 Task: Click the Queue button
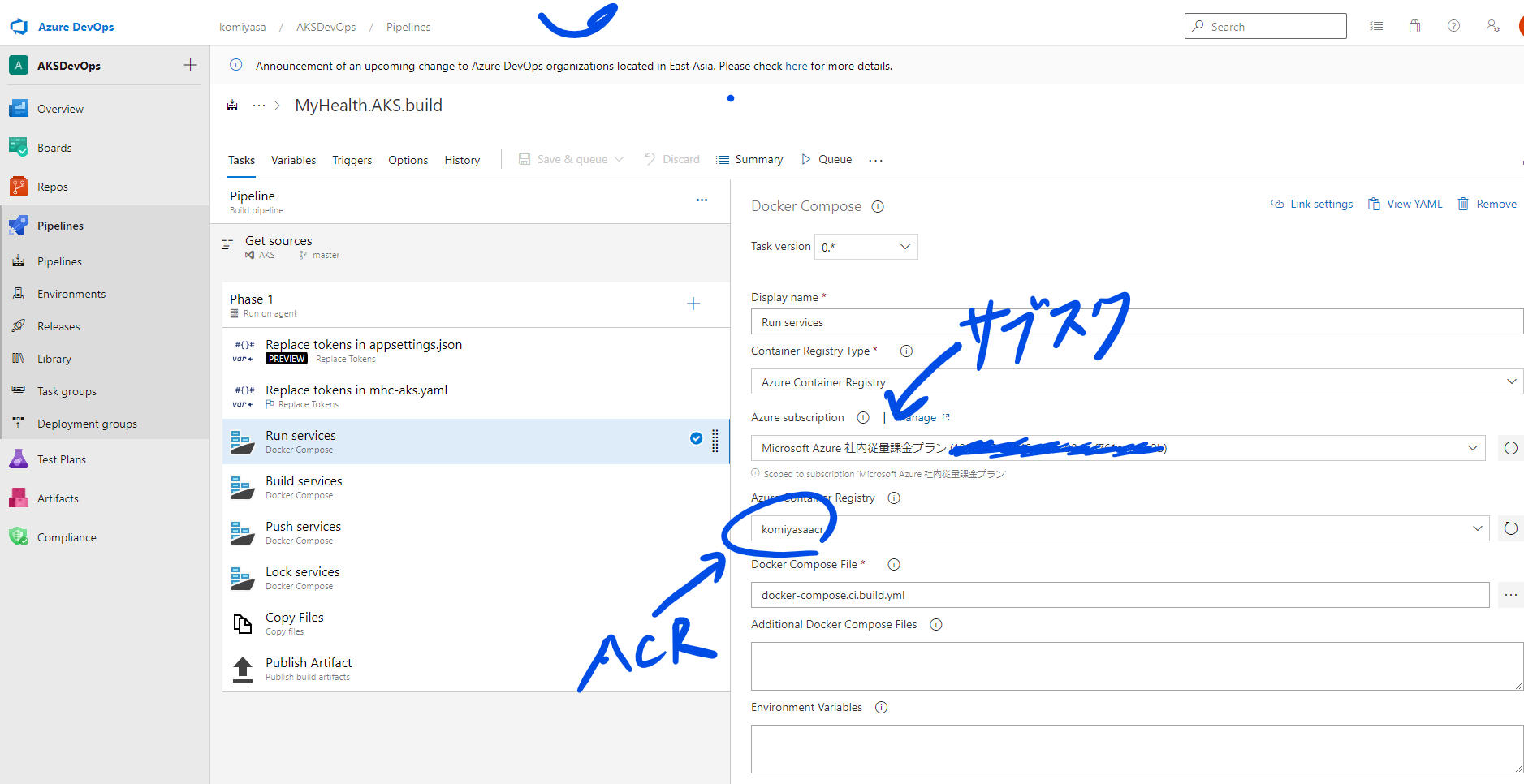click(827, 159)
